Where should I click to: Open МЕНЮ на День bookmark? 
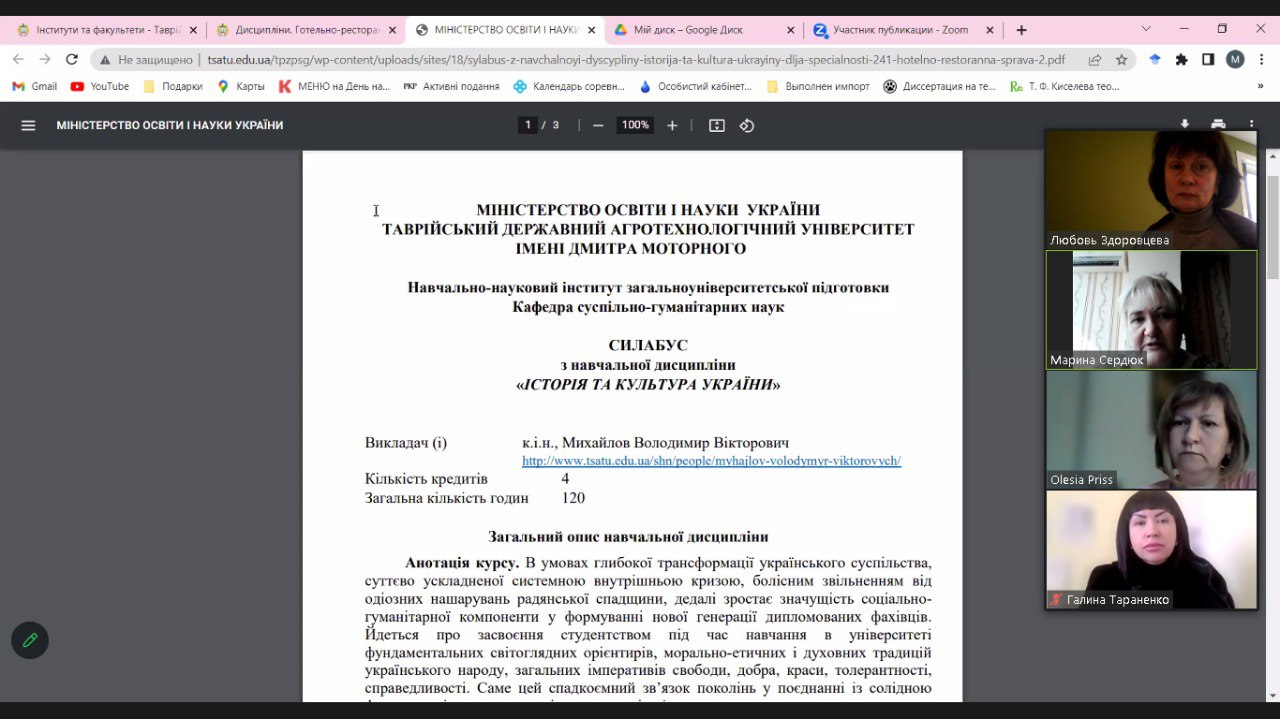(x=334, y=86)
